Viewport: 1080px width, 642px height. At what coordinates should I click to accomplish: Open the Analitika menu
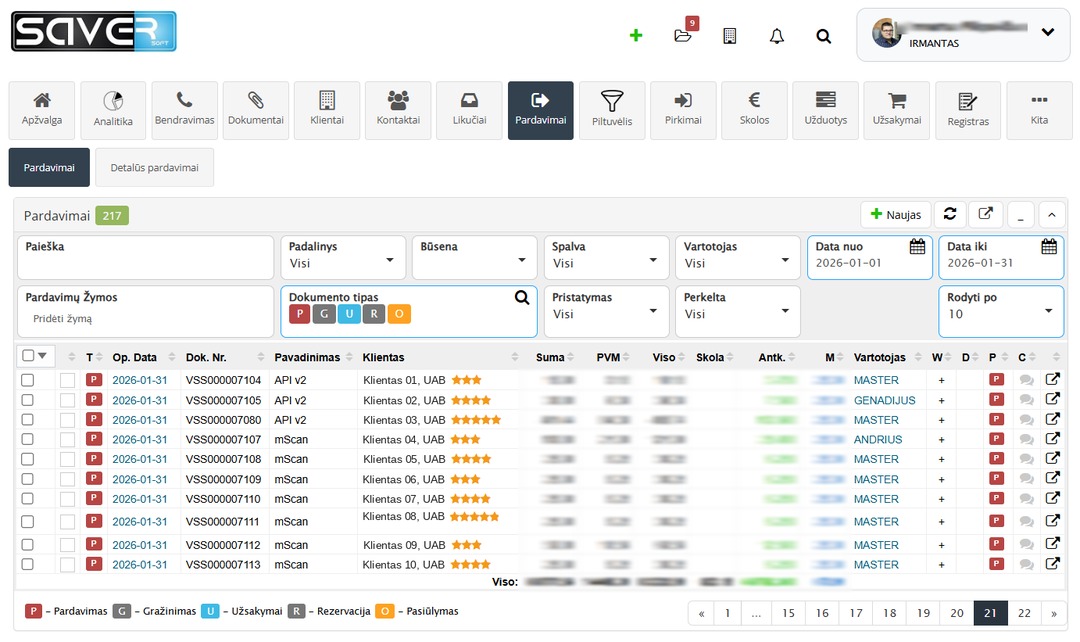coord(113,110)
